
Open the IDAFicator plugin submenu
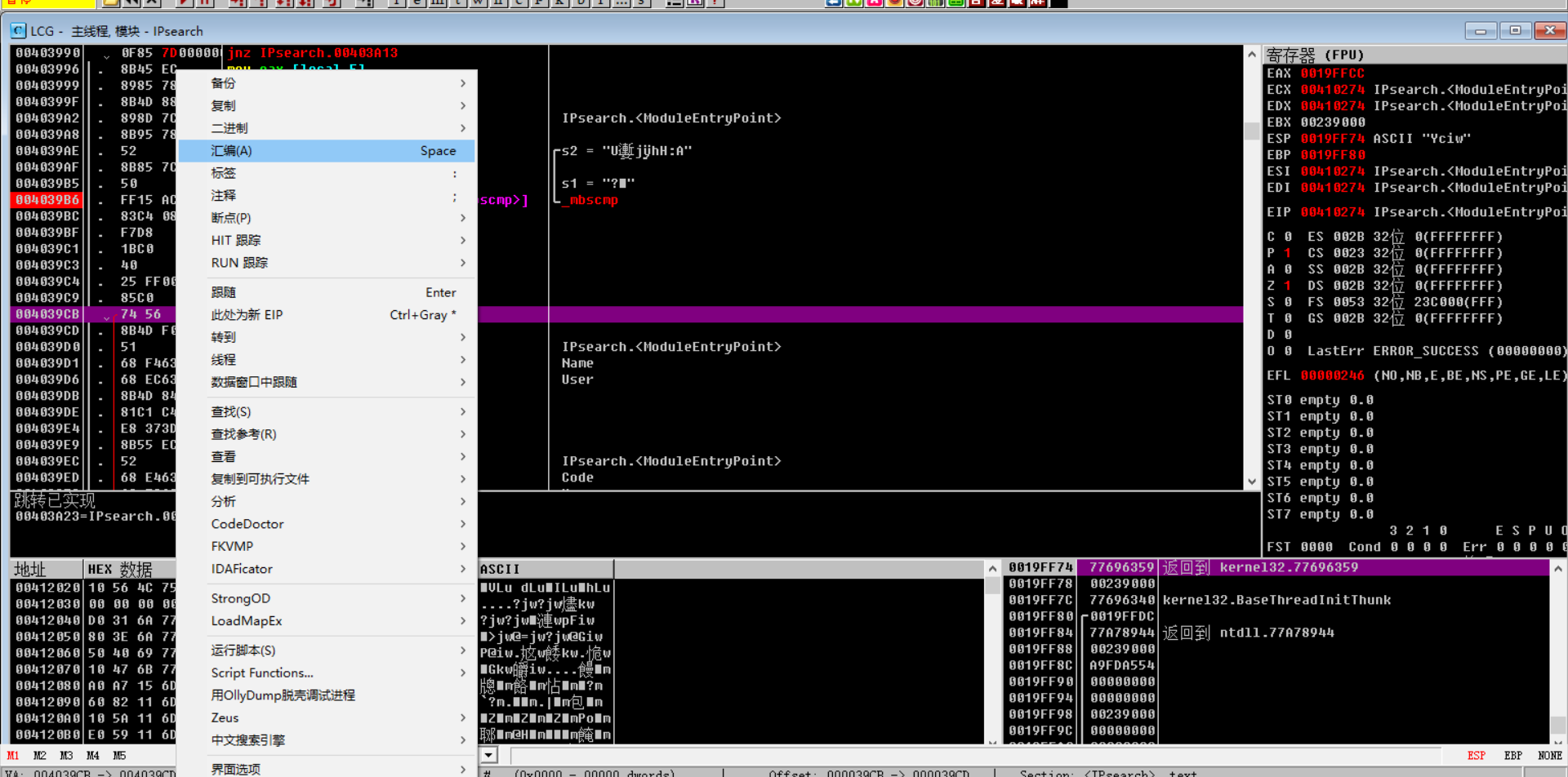click(x=327, y=569)
